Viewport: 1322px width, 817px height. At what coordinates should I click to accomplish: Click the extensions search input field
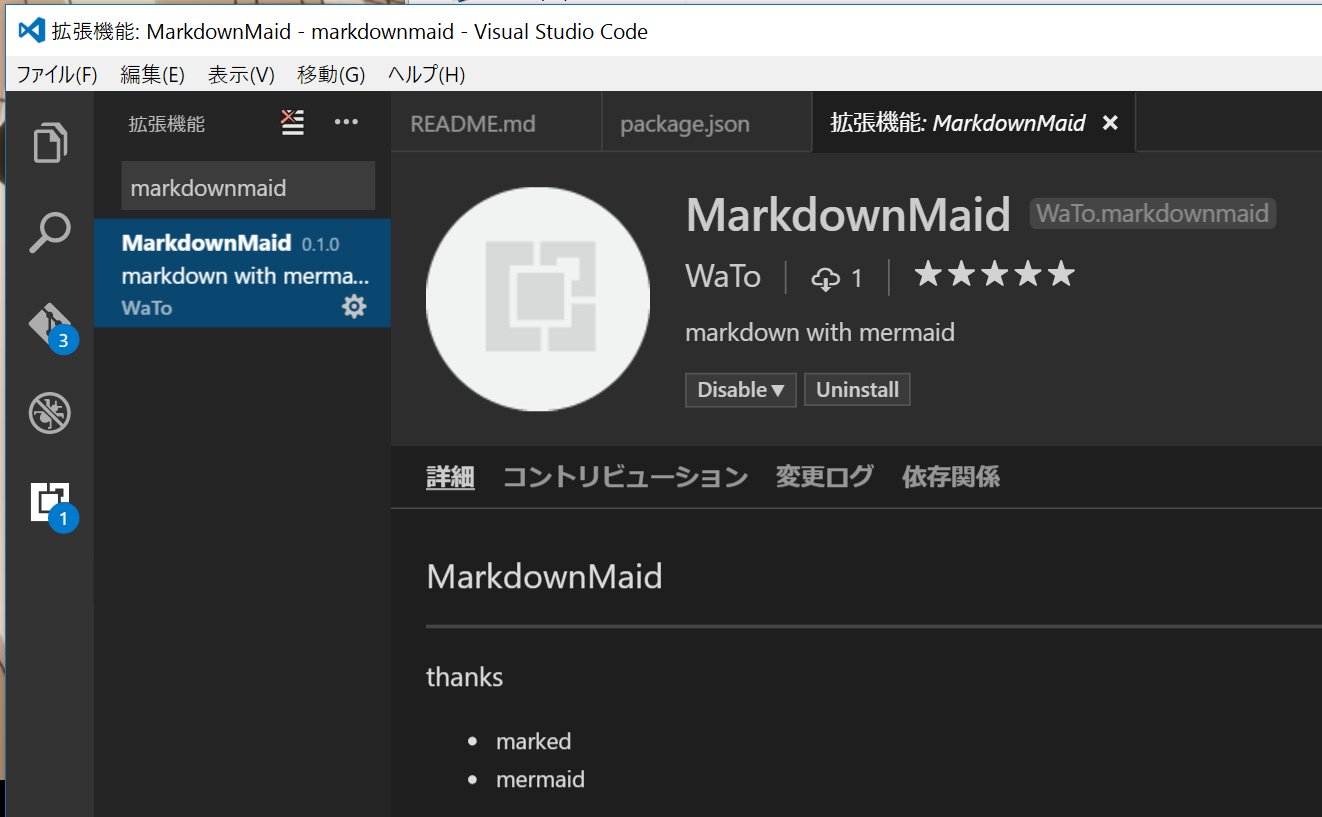point(247,185)
